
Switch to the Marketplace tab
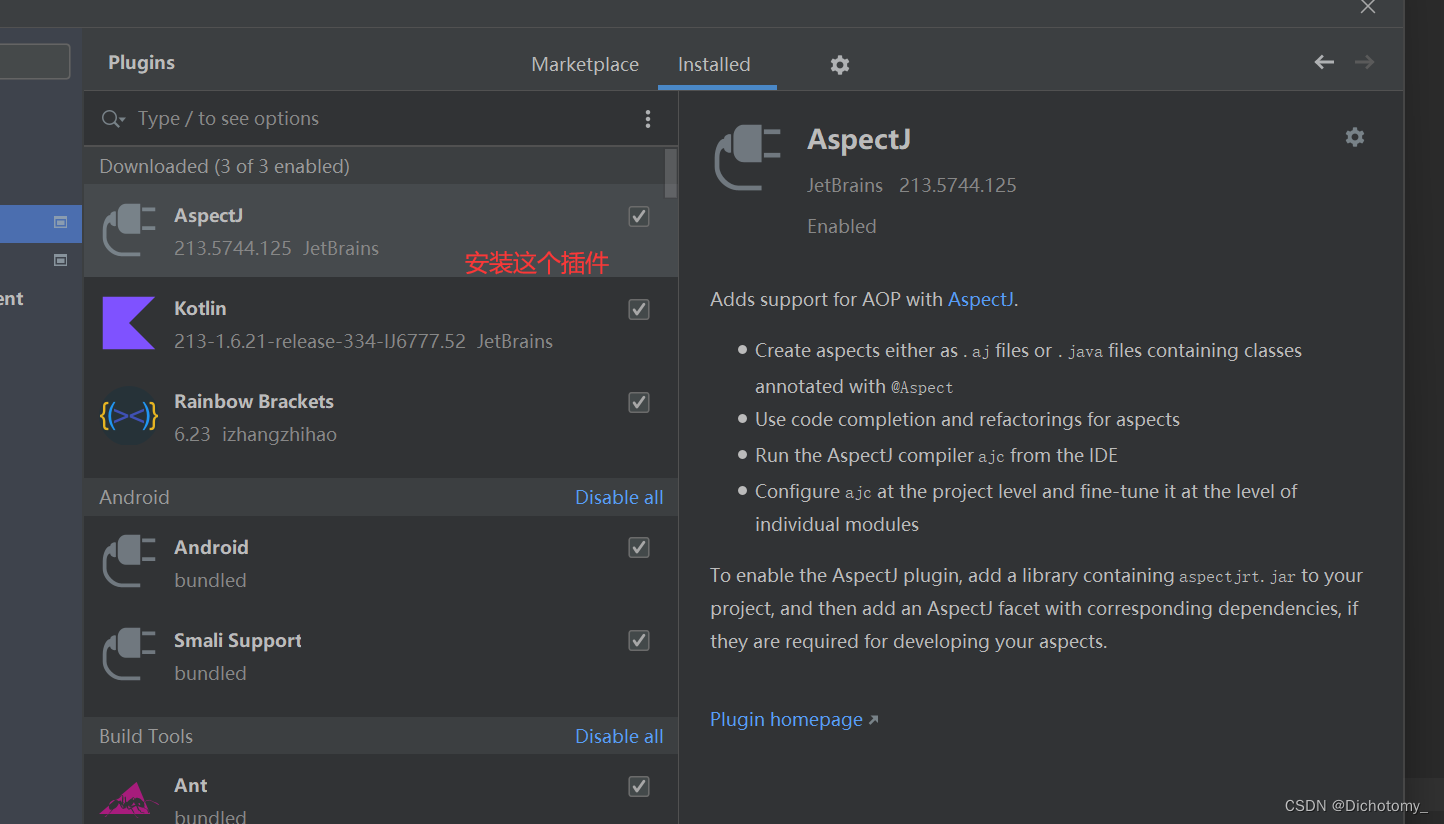click(x=585, y=64)
